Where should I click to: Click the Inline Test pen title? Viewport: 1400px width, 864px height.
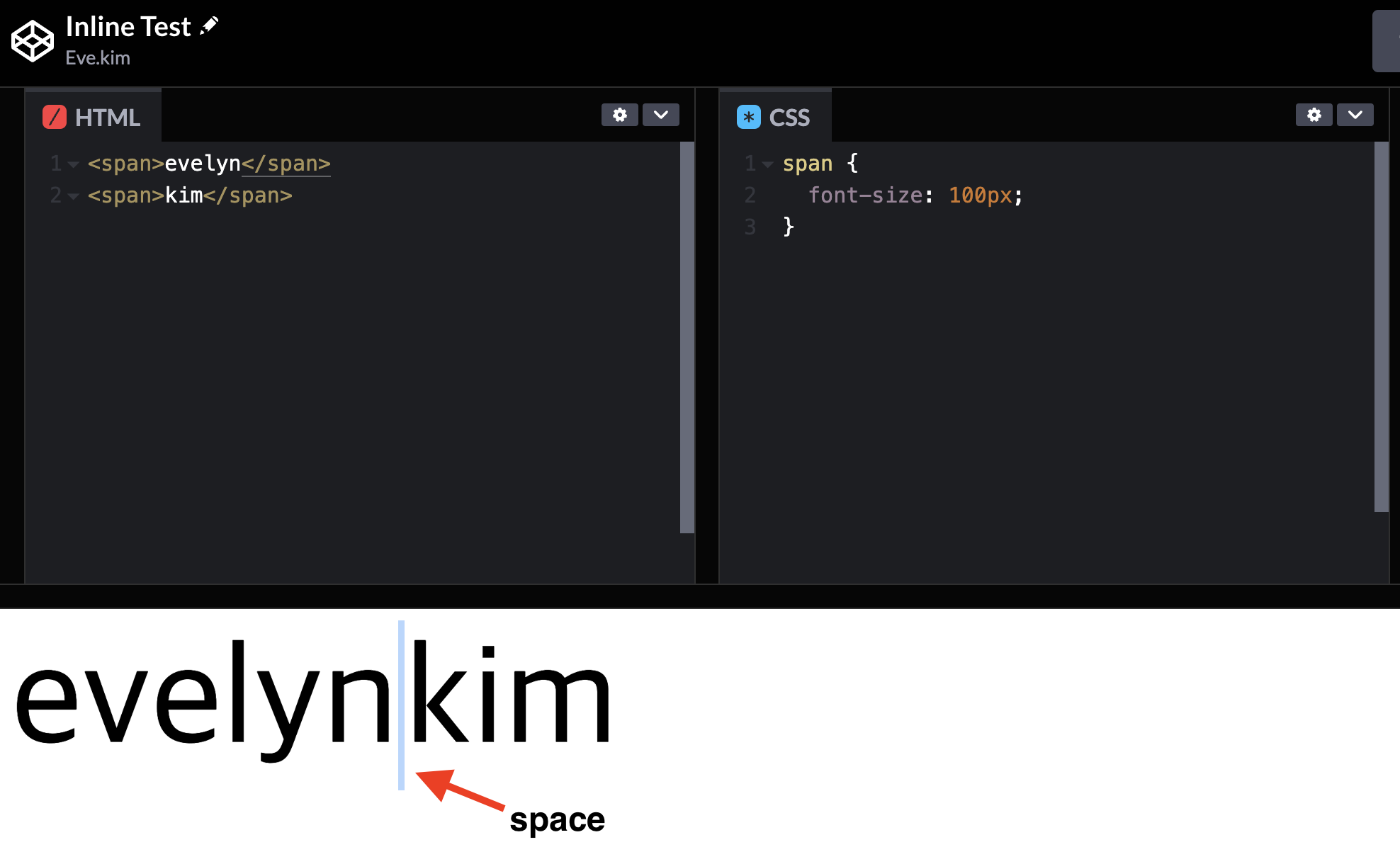pos(128,27)
